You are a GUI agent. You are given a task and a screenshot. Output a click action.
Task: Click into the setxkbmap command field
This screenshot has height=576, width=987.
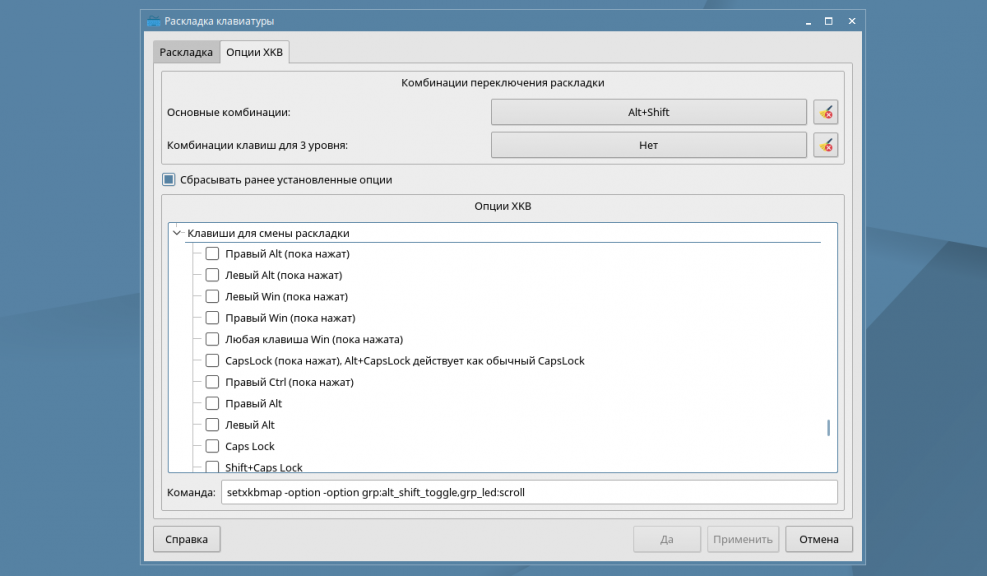pyautogui.click(x=528, y=492)
